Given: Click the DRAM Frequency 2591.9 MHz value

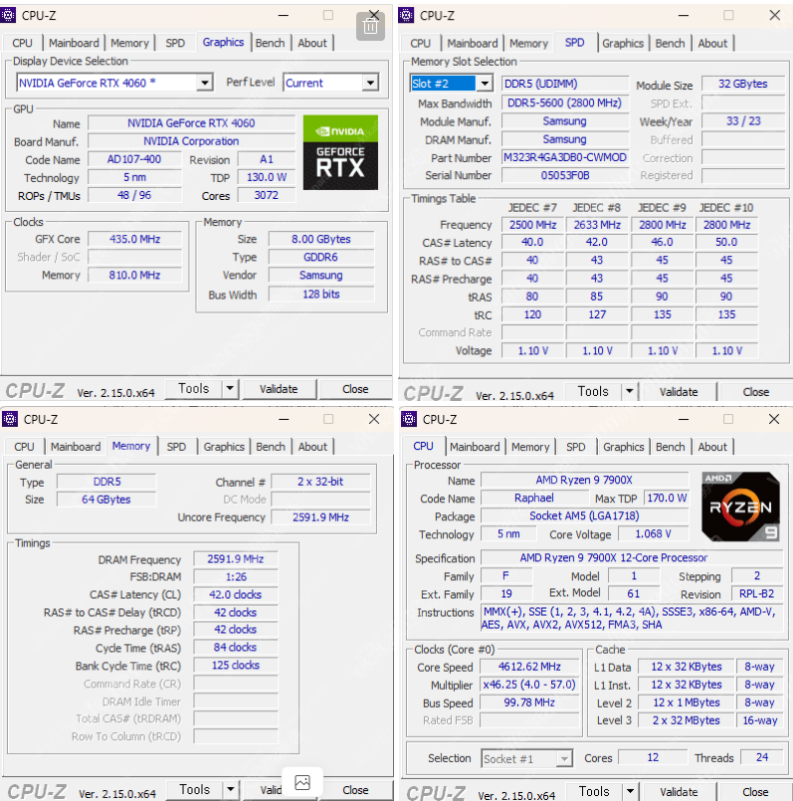Looking at the screenshot, I should pos(236,559).
